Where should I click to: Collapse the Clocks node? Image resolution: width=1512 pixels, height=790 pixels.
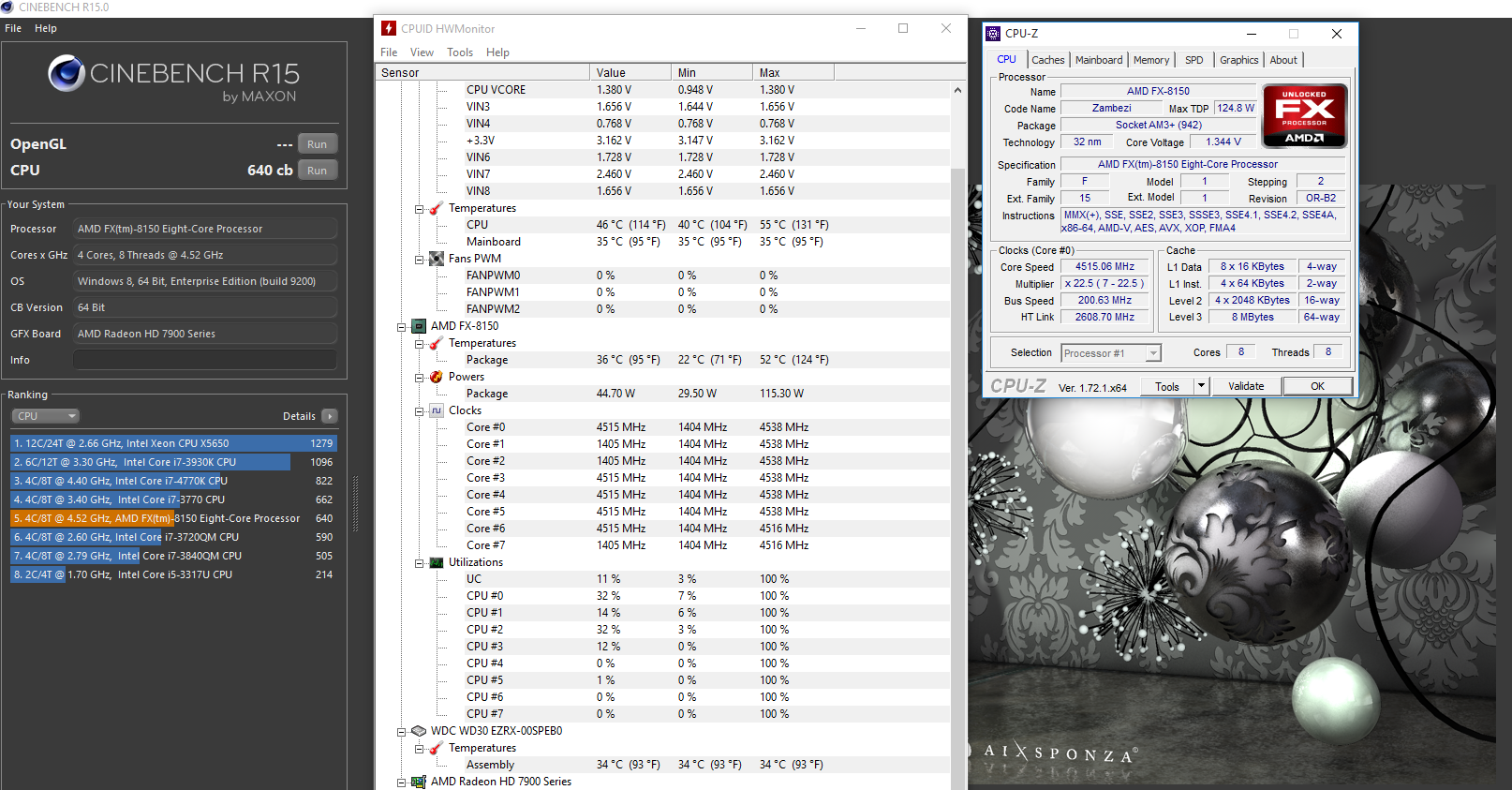(419, 411)
